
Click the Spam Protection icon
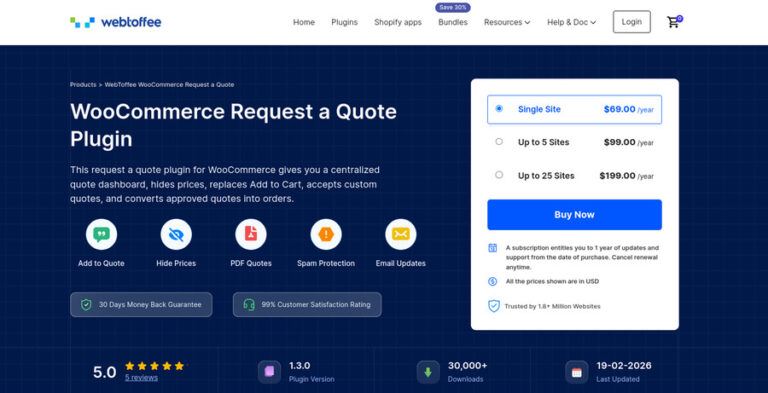(x=326, y=234)
